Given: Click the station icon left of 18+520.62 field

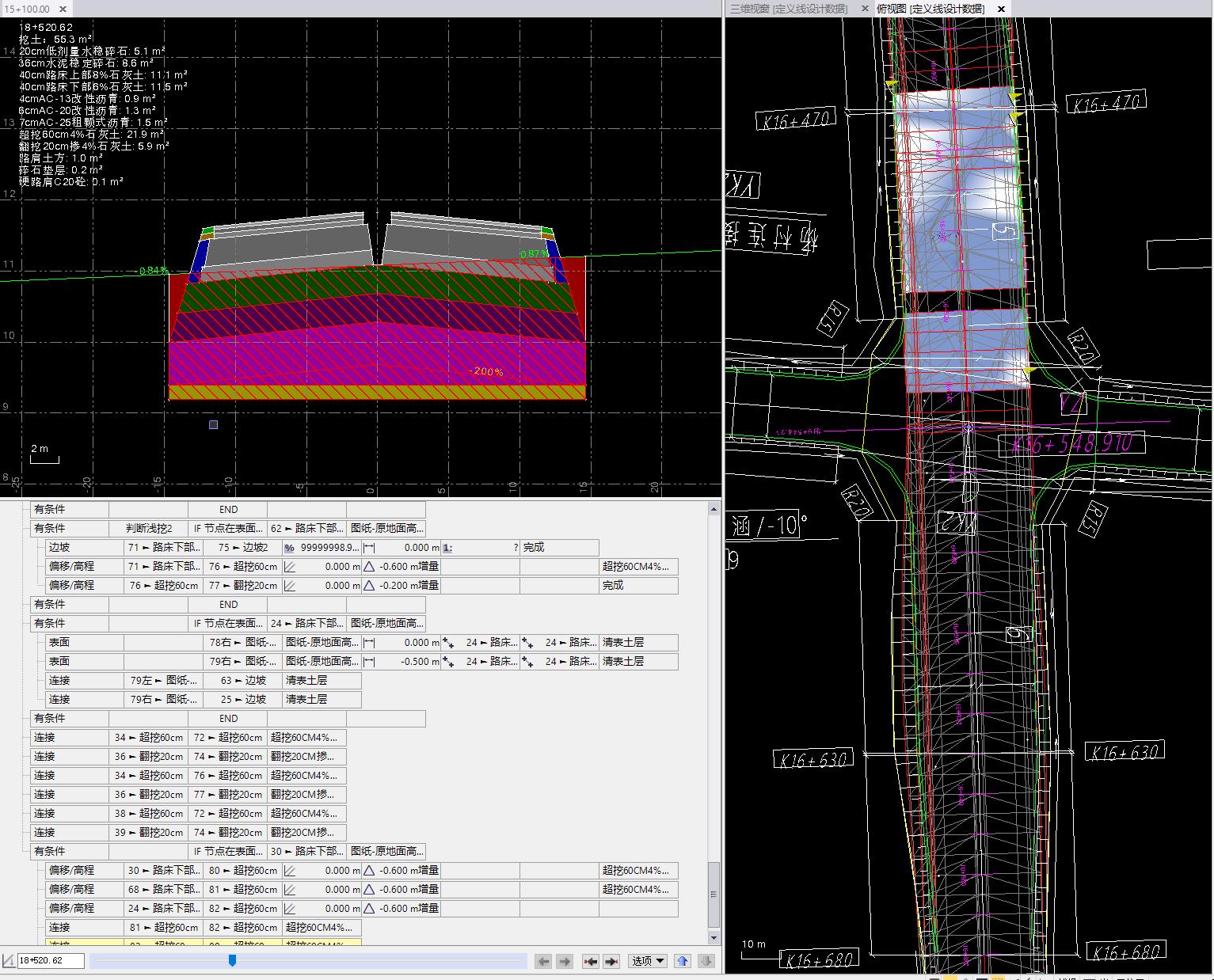Looking at the screenshot, I should pos(9,961).
